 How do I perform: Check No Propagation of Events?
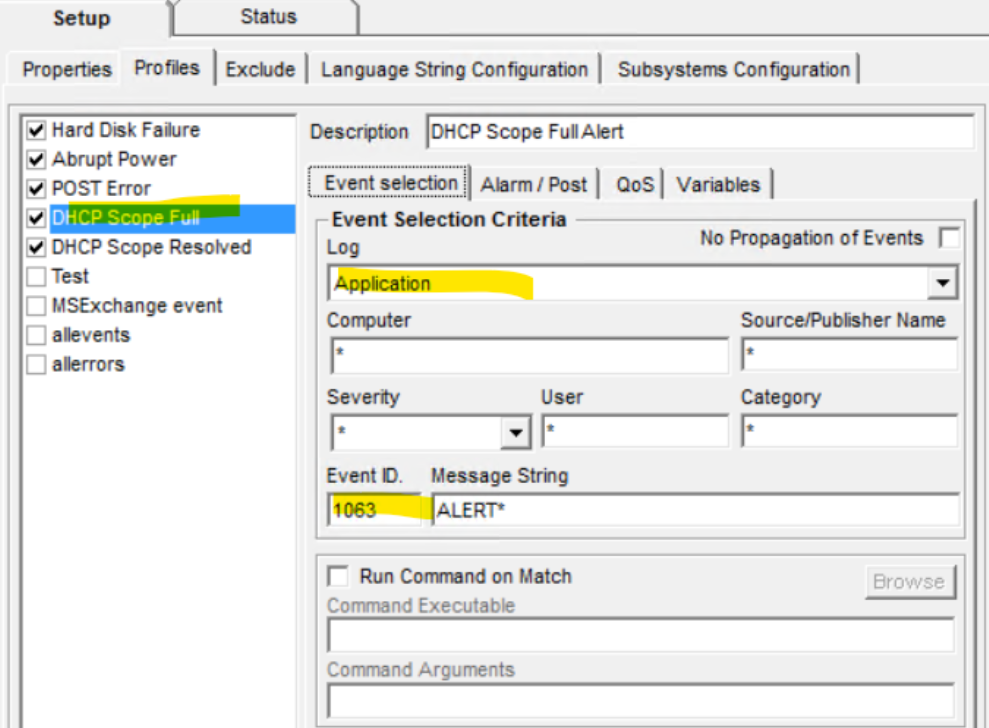949,238
